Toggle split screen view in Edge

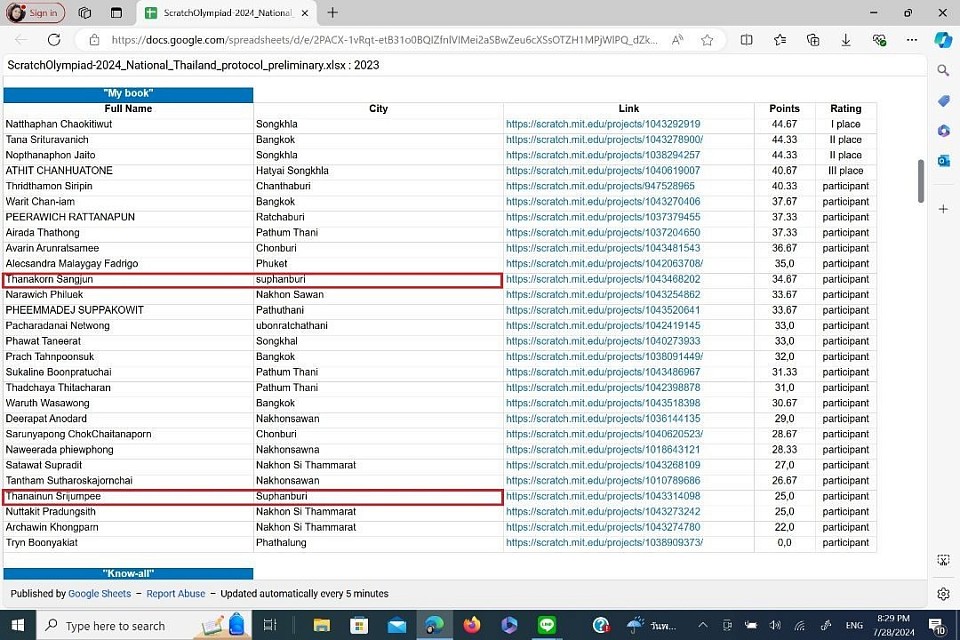pyautogui.click(x=746, y=40)
